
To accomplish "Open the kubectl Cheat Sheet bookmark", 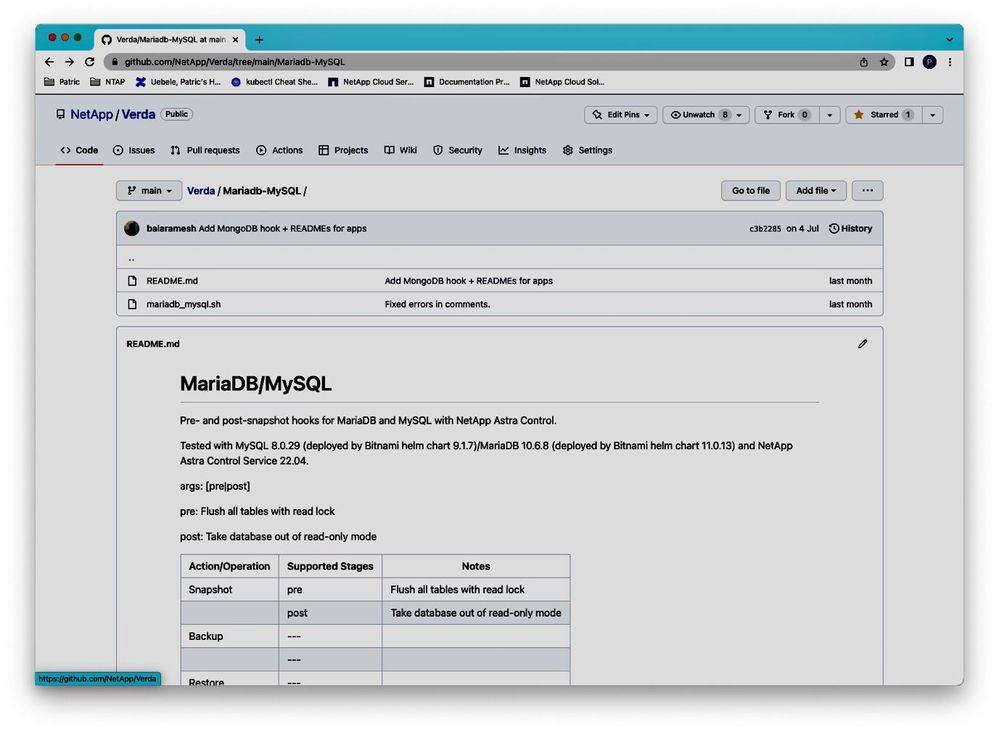I will click(275, 82).
